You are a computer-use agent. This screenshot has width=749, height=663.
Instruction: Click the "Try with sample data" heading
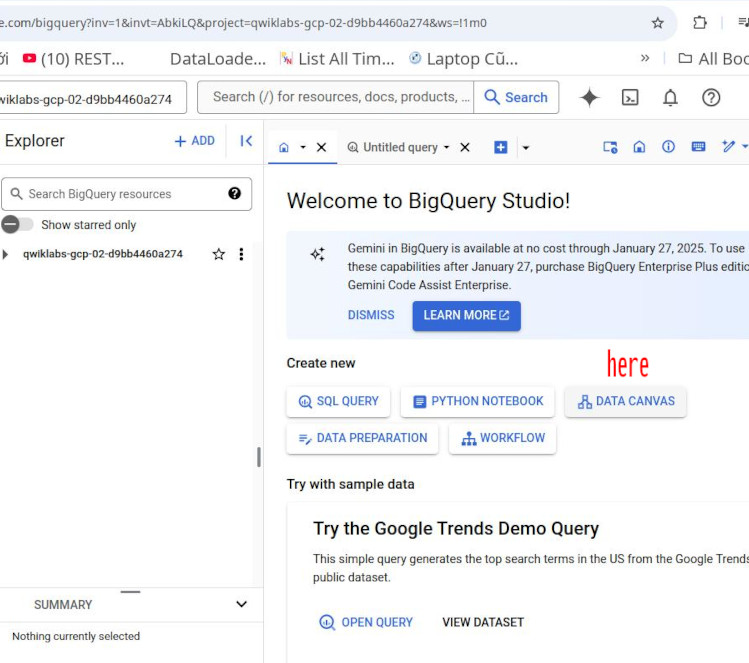point(350,484)
